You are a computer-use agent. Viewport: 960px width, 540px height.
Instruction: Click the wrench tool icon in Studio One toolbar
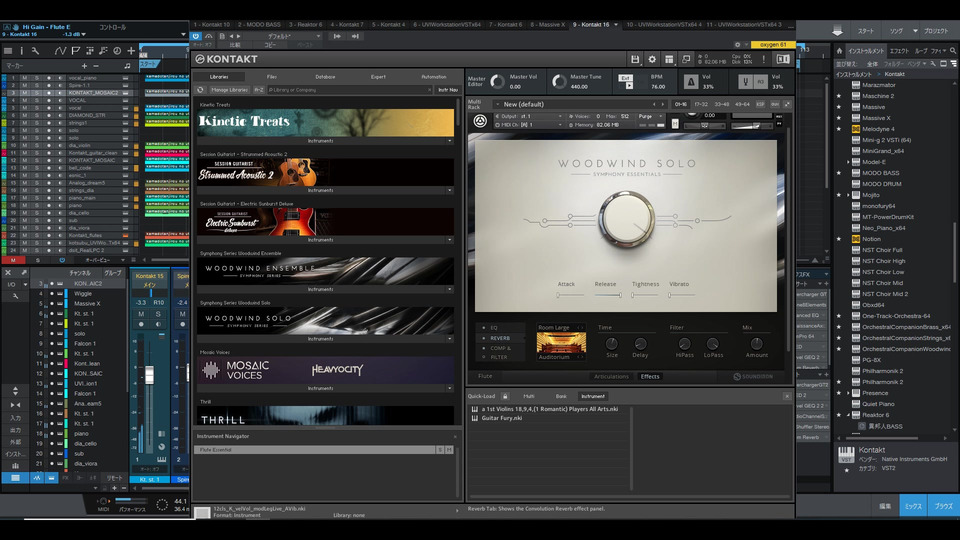pyautogui.click(x=36, y=51)
